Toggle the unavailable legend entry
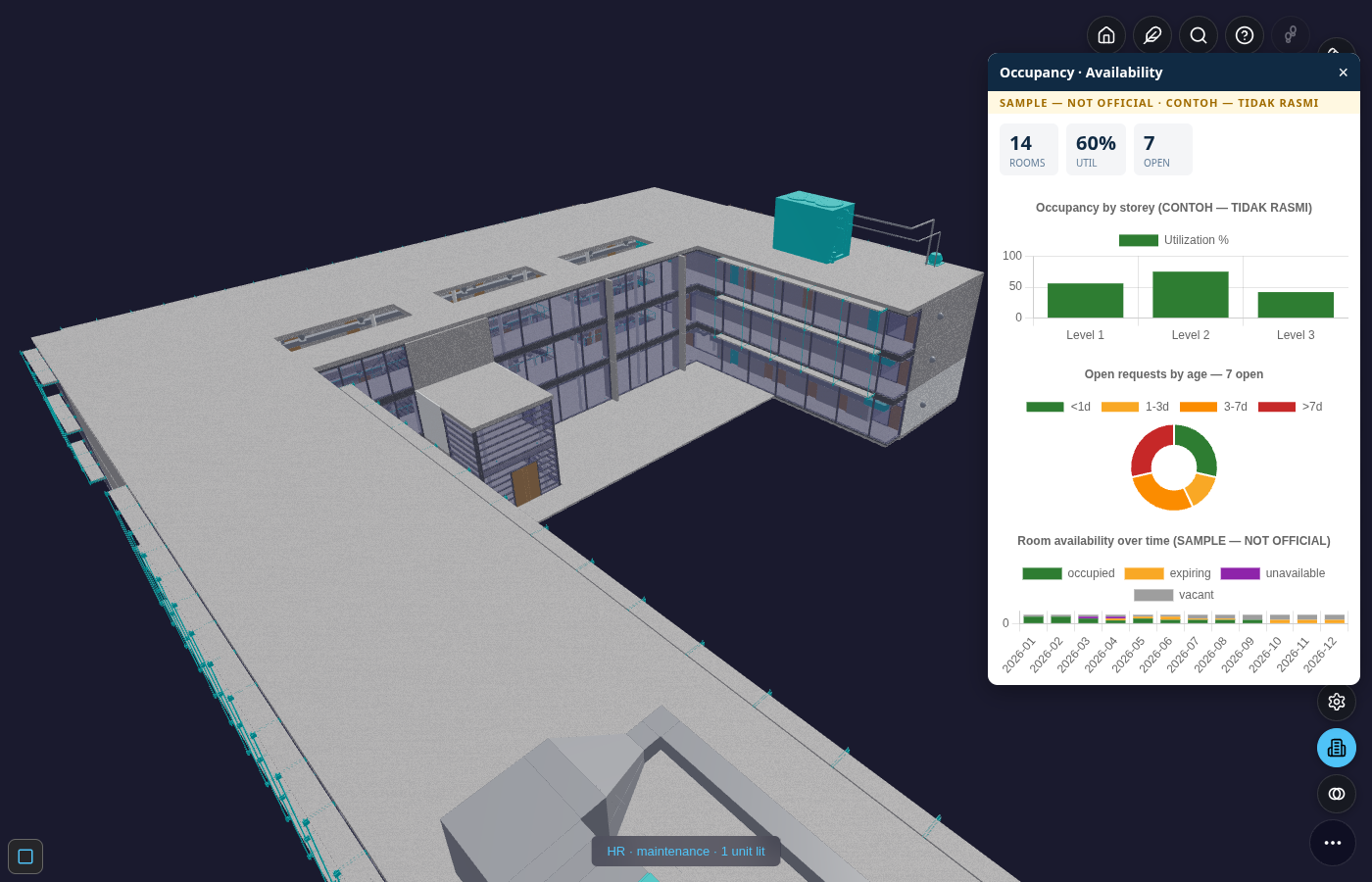The image size is (1372, 882). (x=1273, y=573)
